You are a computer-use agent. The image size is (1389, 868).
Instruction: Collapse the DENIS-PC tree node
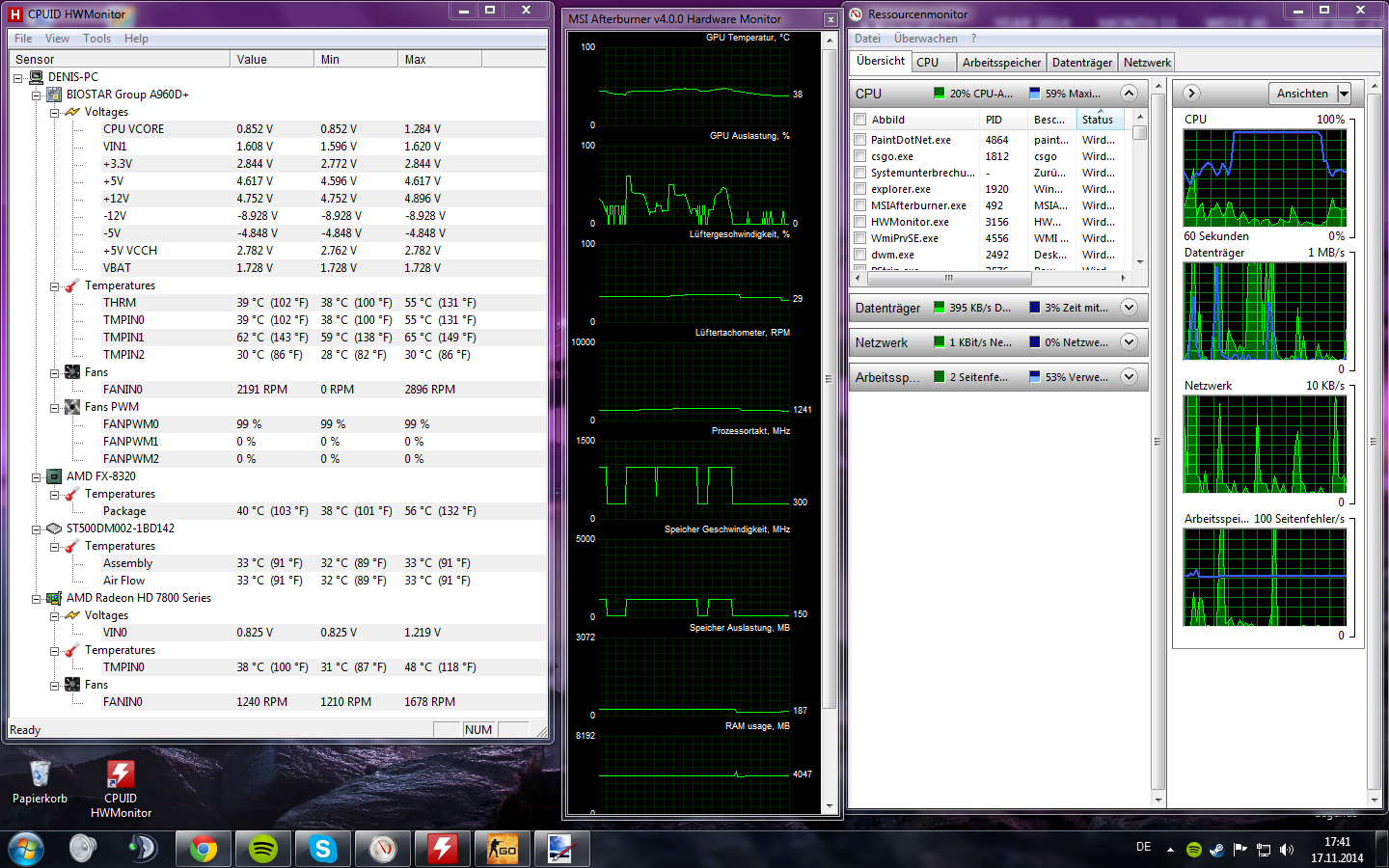point(18,78)
